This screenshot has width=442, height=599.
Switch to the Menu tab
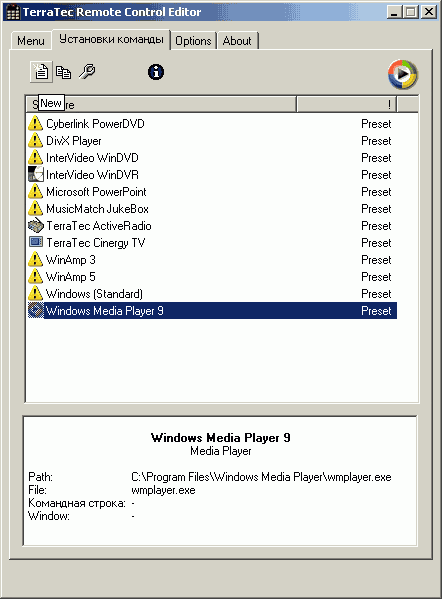pyautogui.click(x=31, y=41)
